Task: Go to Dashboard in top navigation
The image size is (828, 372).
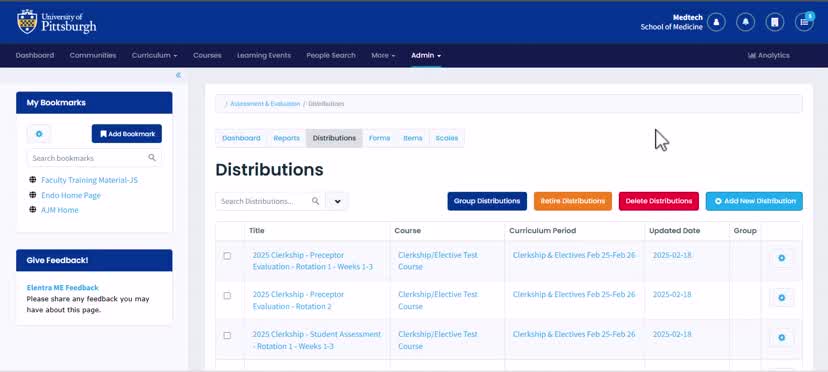Action: 35,55
